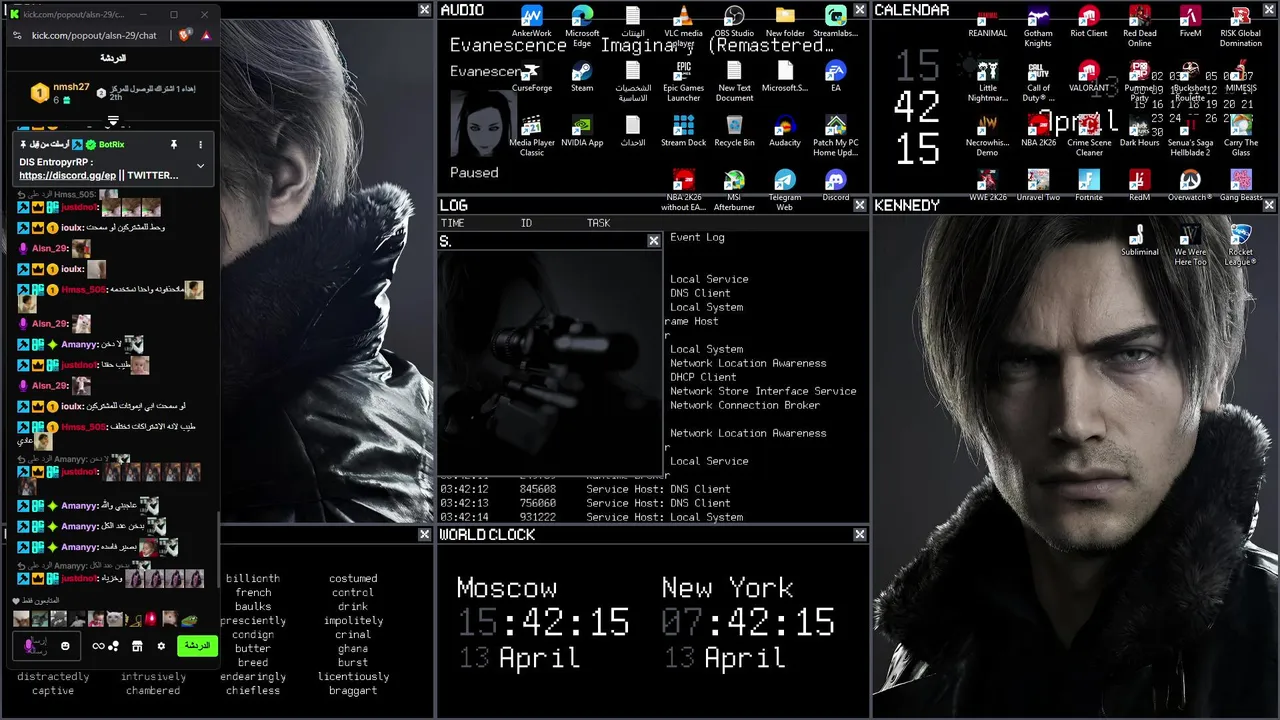Open the pinned message three-dot menu
The width and height of the screenshot is (1280, 720).
(x=200, y=144)
